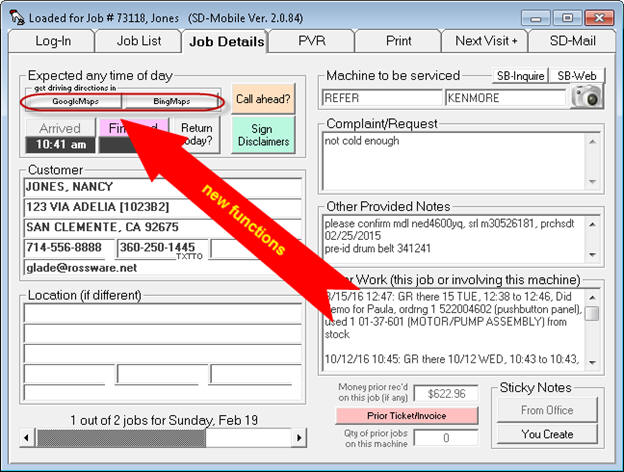Screen dimensions: 624x472
Task: Click the camera icon next to SB-Web
Action: 589,97
